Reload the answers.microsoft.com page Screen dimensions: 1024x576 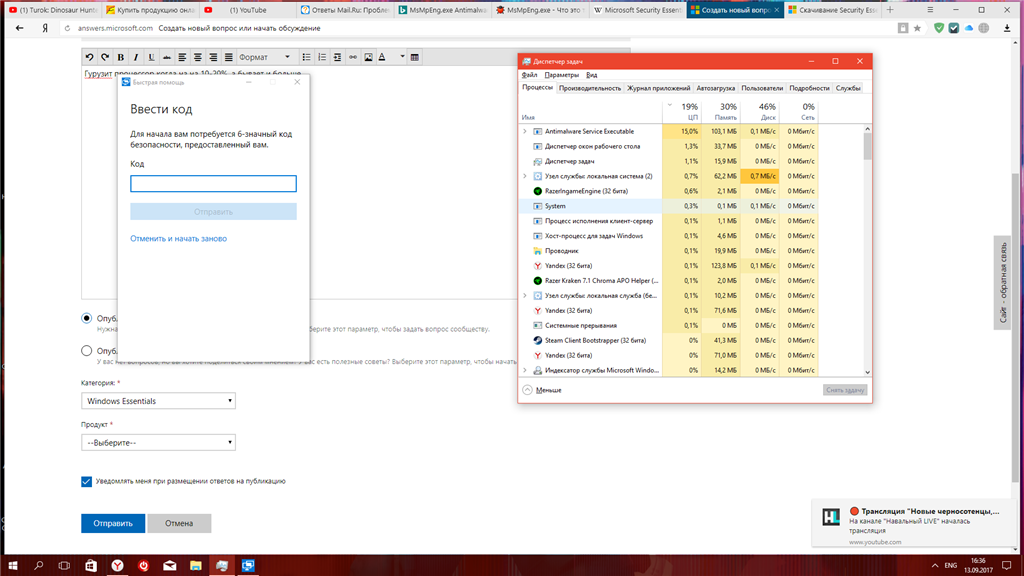(67, 28)
